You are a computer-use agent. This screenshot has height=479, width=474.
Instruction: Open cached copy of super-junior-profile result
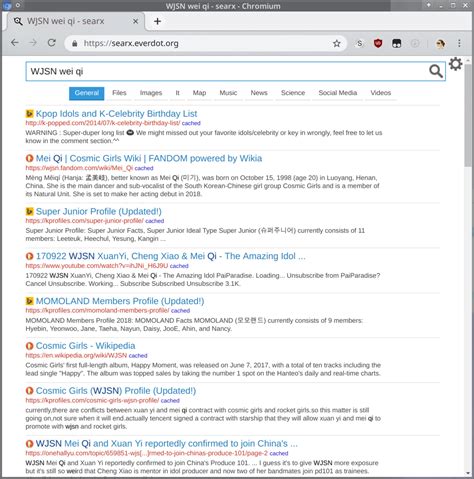click(155, 221)
